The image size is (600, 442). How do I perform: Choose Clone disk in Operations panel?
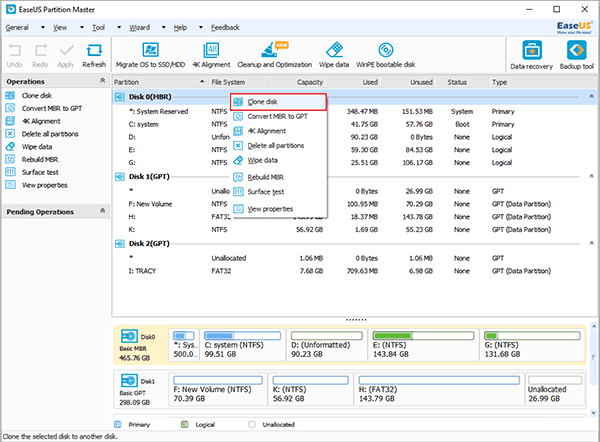37,96
